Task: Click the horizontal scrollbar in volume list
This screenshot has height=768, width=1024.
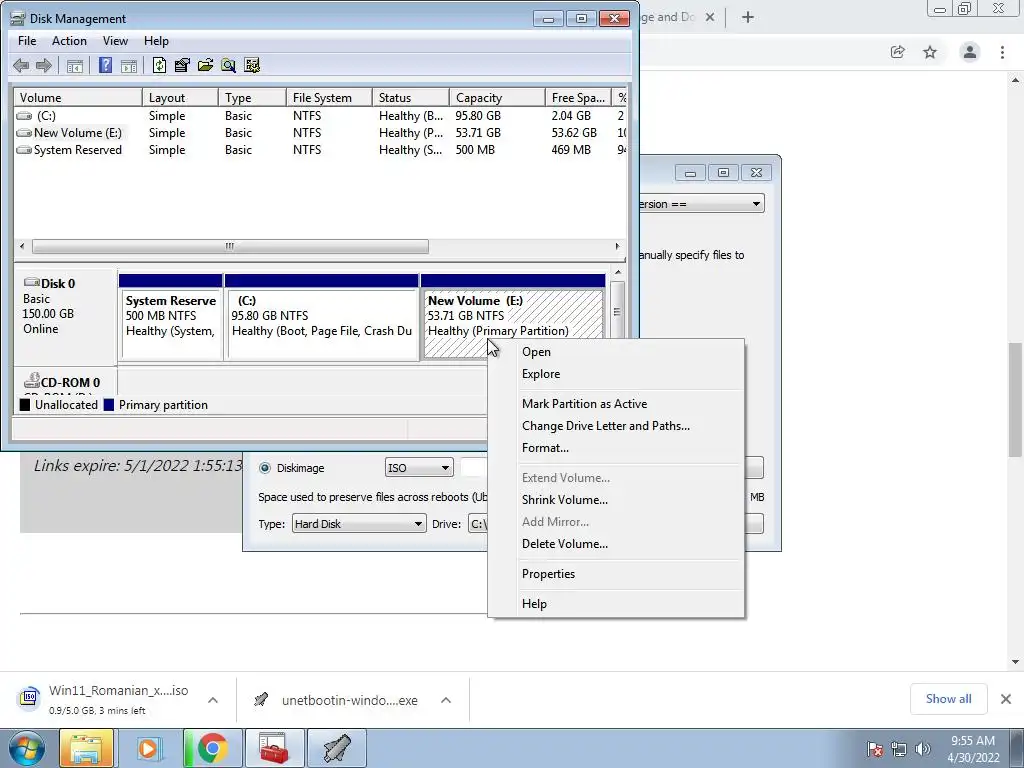Action: [230, 246]
